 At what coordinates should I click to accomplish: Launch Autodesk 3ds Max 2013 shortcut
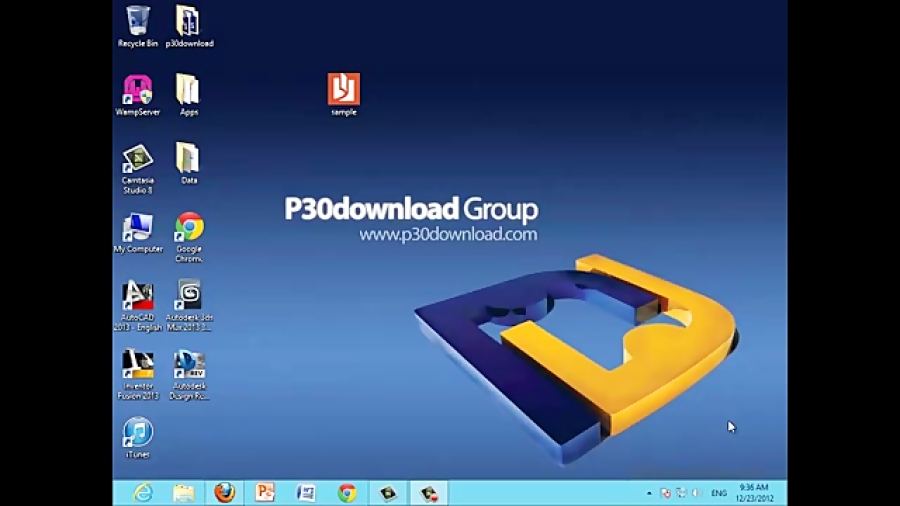[189, 306]
